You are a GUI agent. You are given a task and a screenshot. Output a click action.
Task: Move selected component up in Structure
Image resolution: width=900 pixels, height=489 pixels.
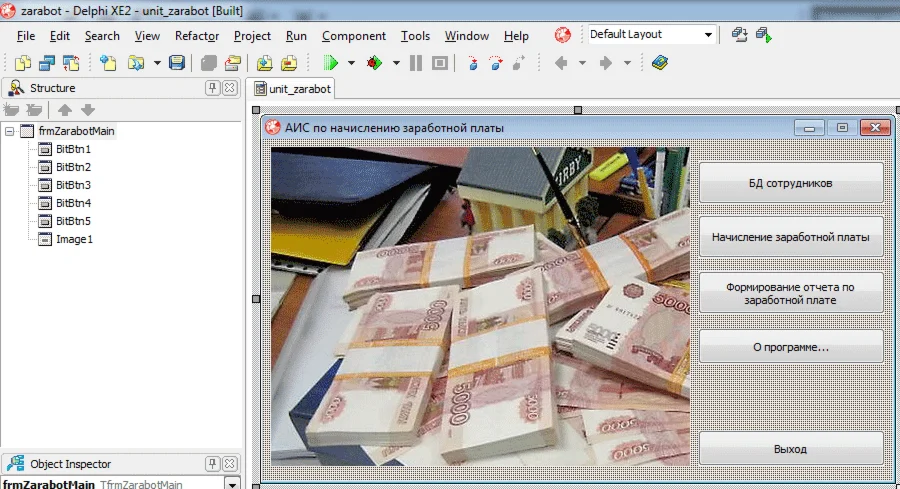coord(65,110)
